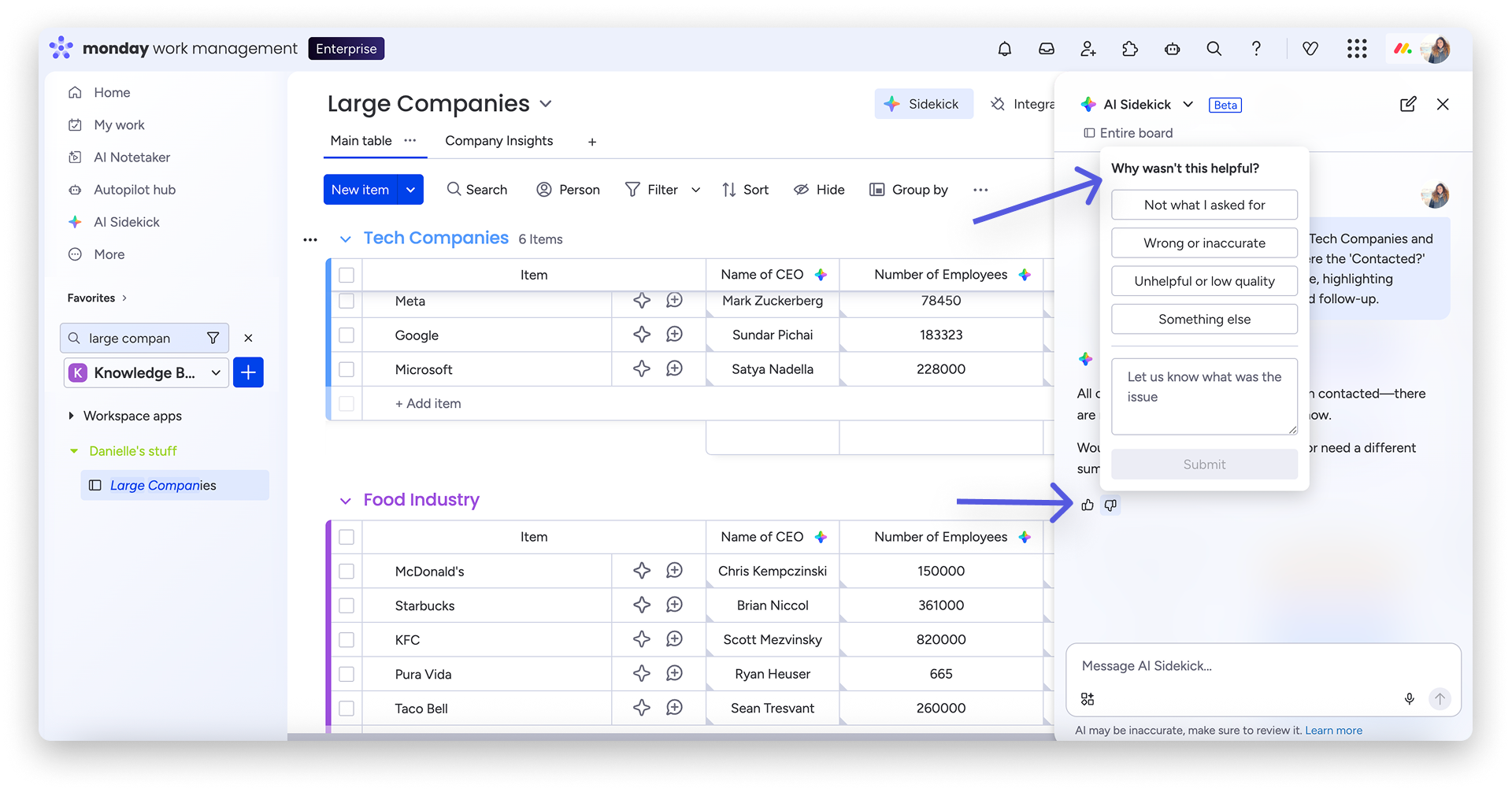This screenshot has height=792, width=1512.
Task: Open the nine-dot products switcher
Action: pos(1357,49)
